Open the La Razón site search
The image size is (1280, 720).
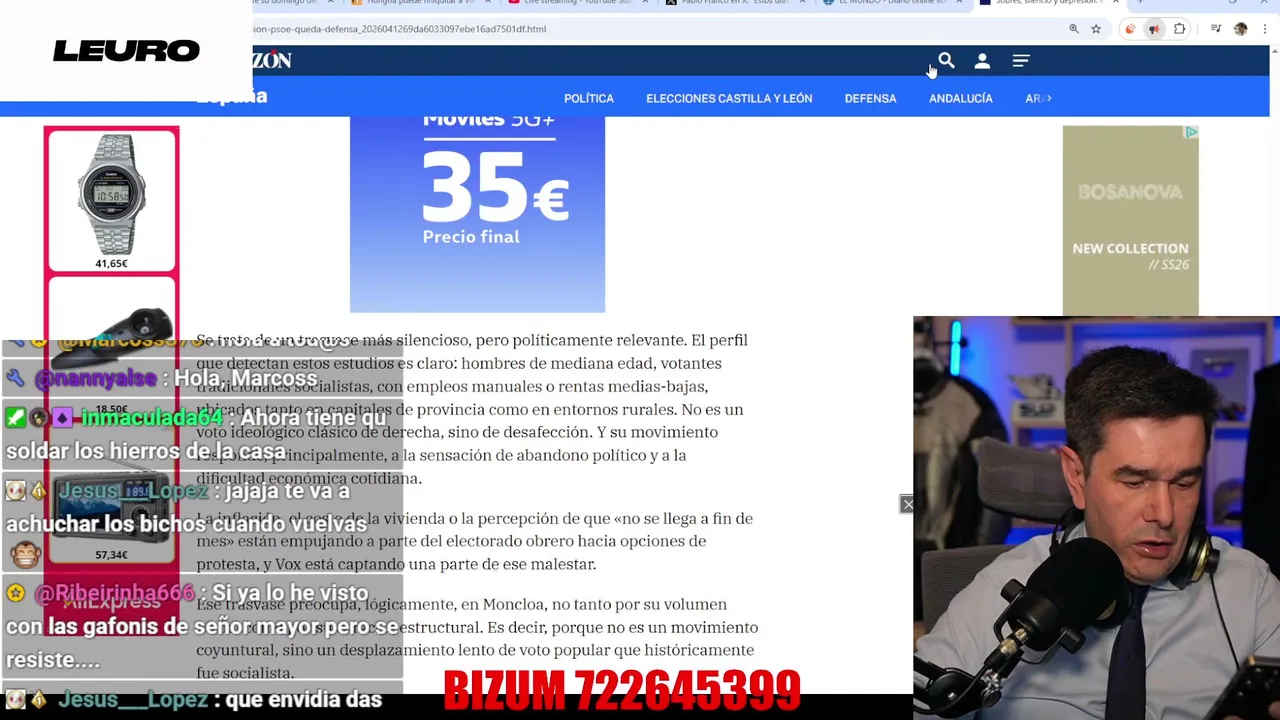946,61
